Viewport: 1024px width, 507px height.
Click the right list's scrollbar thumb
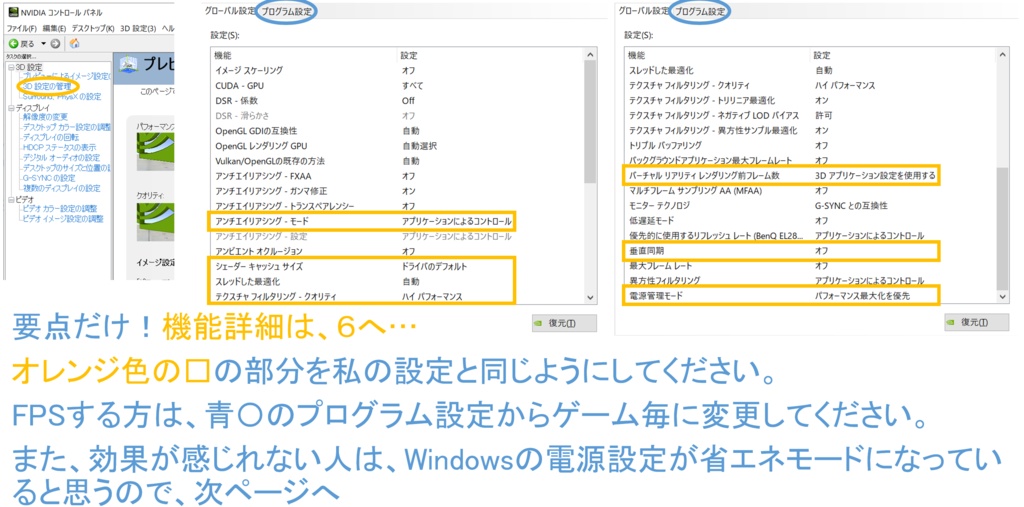1002,228
